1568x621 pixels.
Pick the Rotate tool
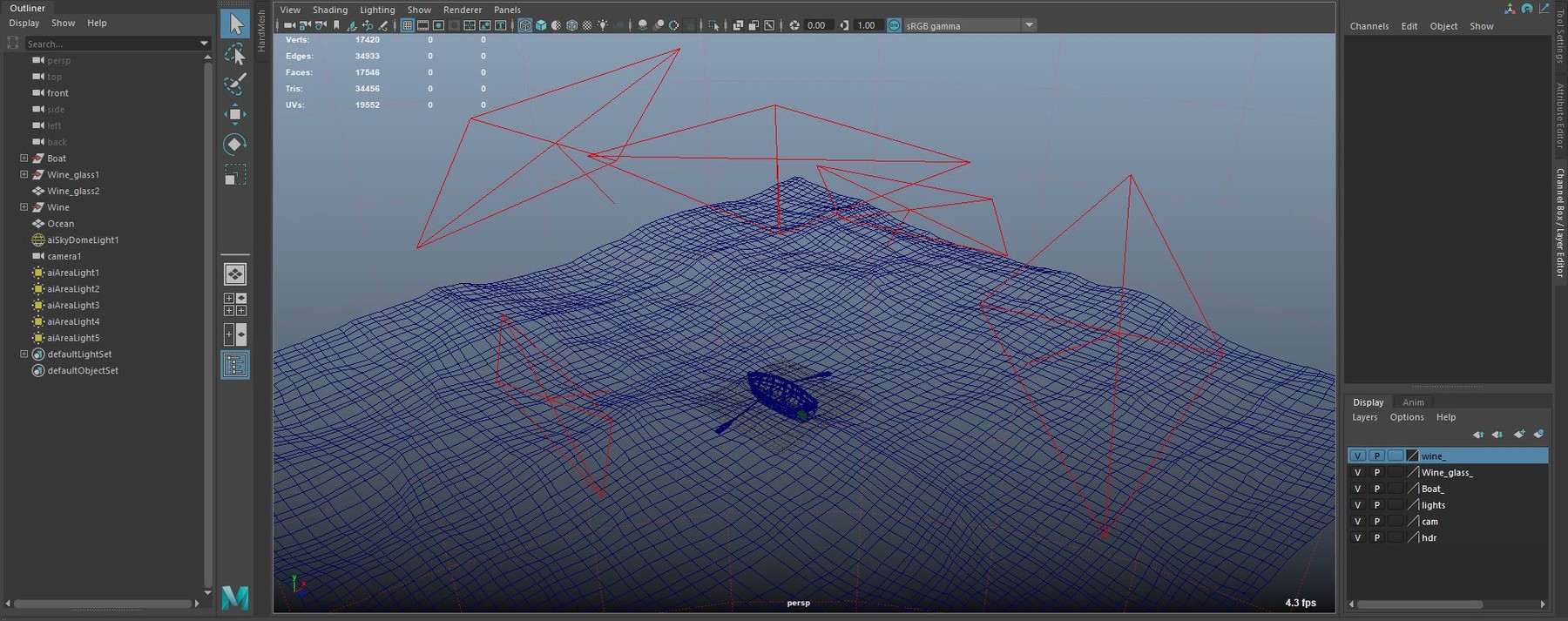[234, 144]
